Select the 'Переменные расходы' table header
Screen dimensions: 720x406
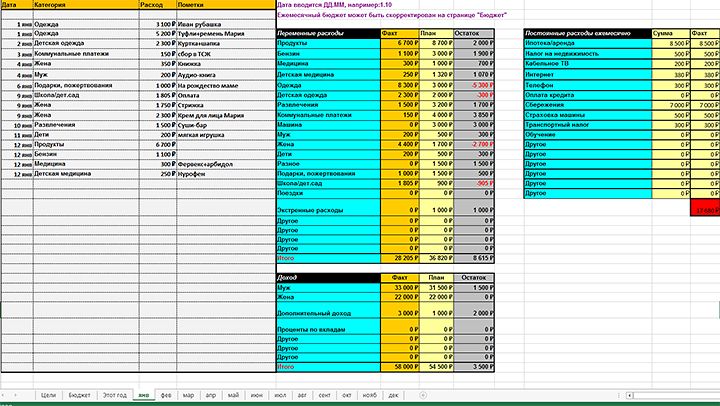(328, 34)
